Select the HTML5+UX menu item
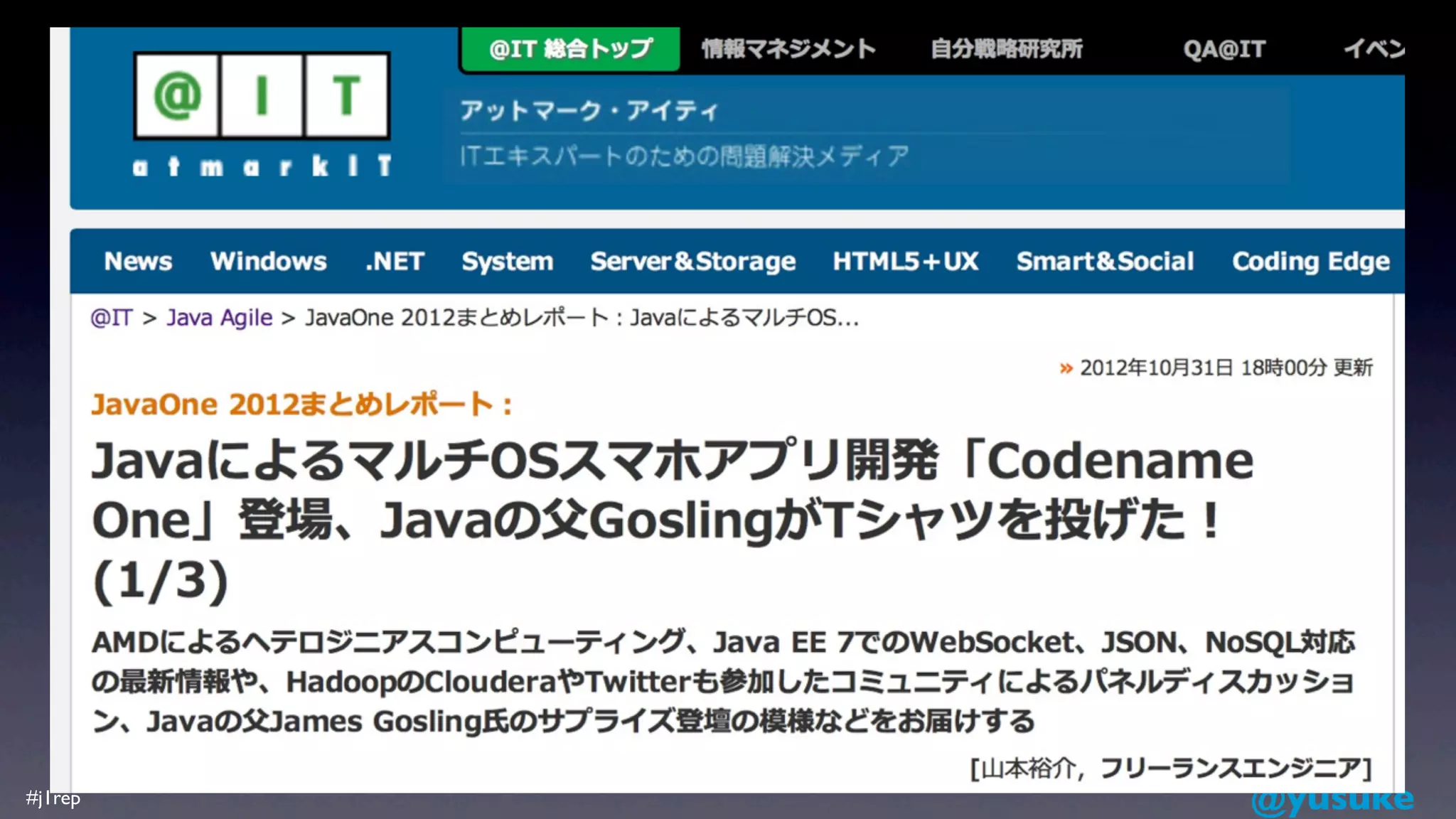The image size is (1456, 819). [906, 261]
